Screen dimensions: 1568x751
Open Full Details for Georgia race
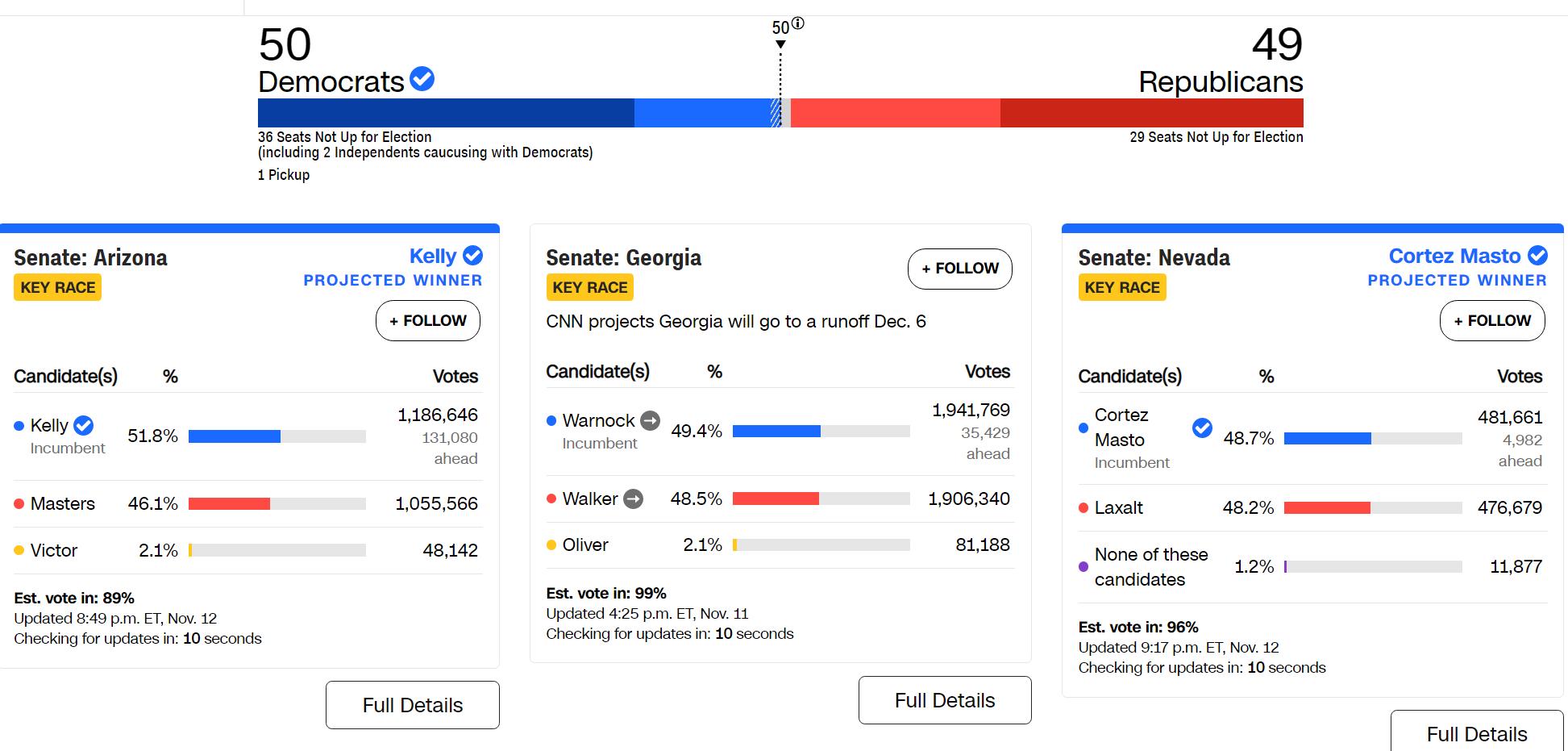coord(945,700)
